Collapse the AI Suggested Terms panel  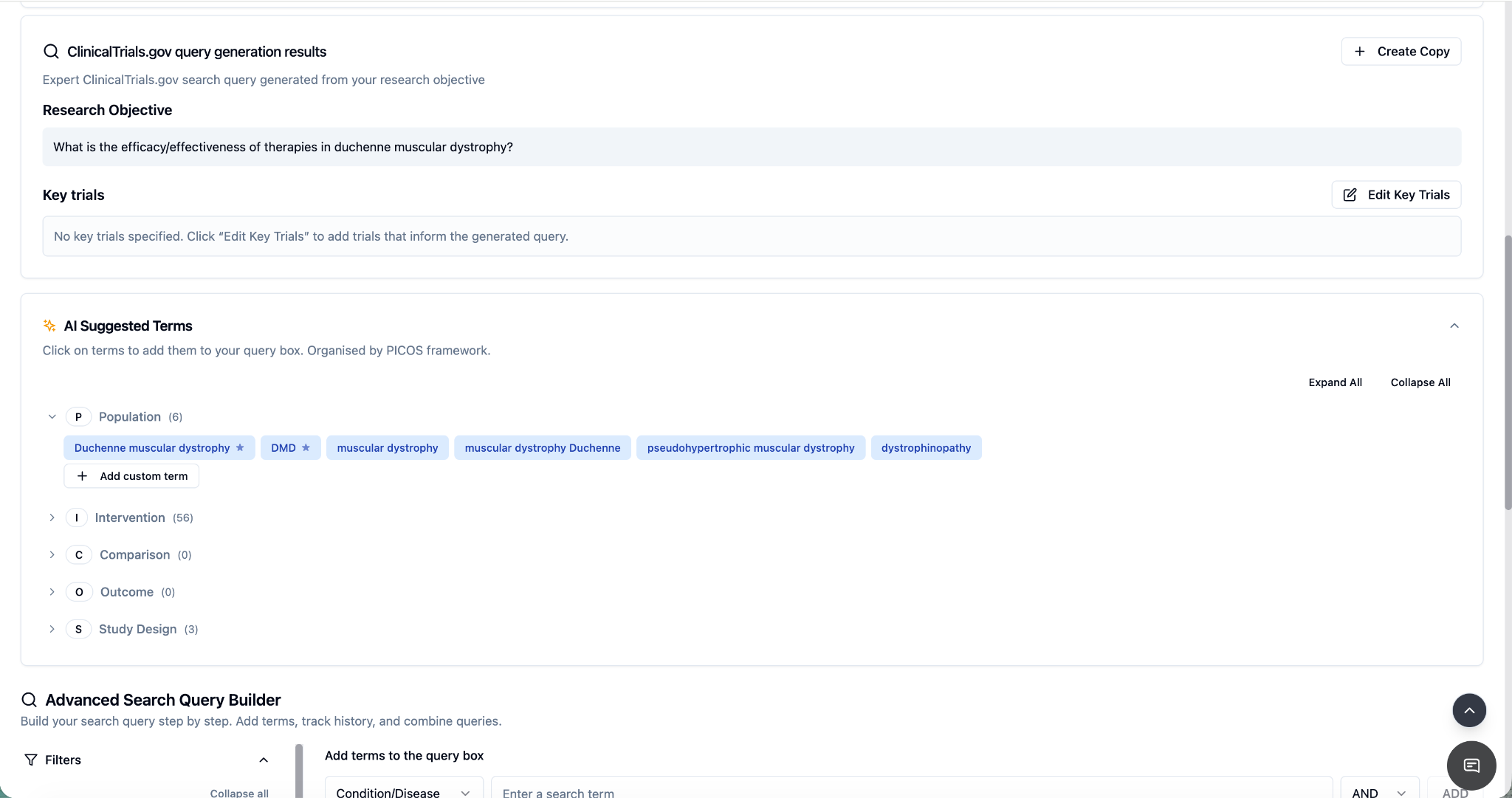point(1454,326)
